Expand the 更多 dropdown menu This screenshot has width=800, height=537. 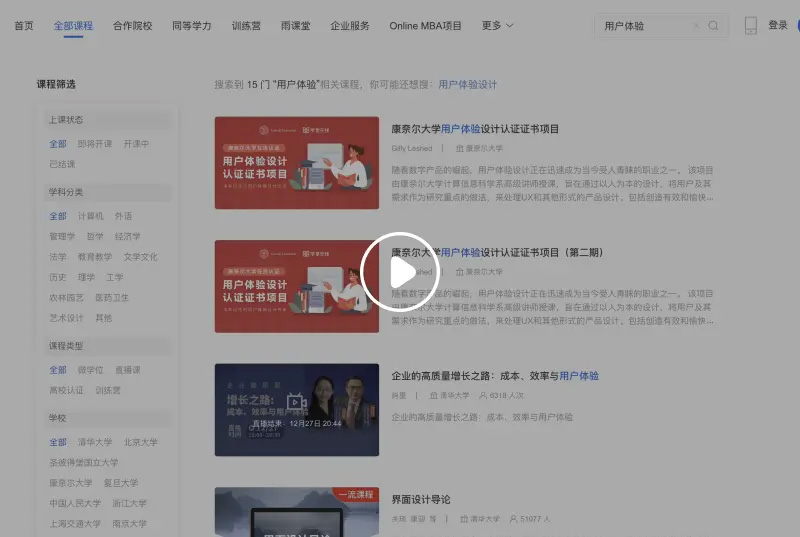[x=497, y=25]
